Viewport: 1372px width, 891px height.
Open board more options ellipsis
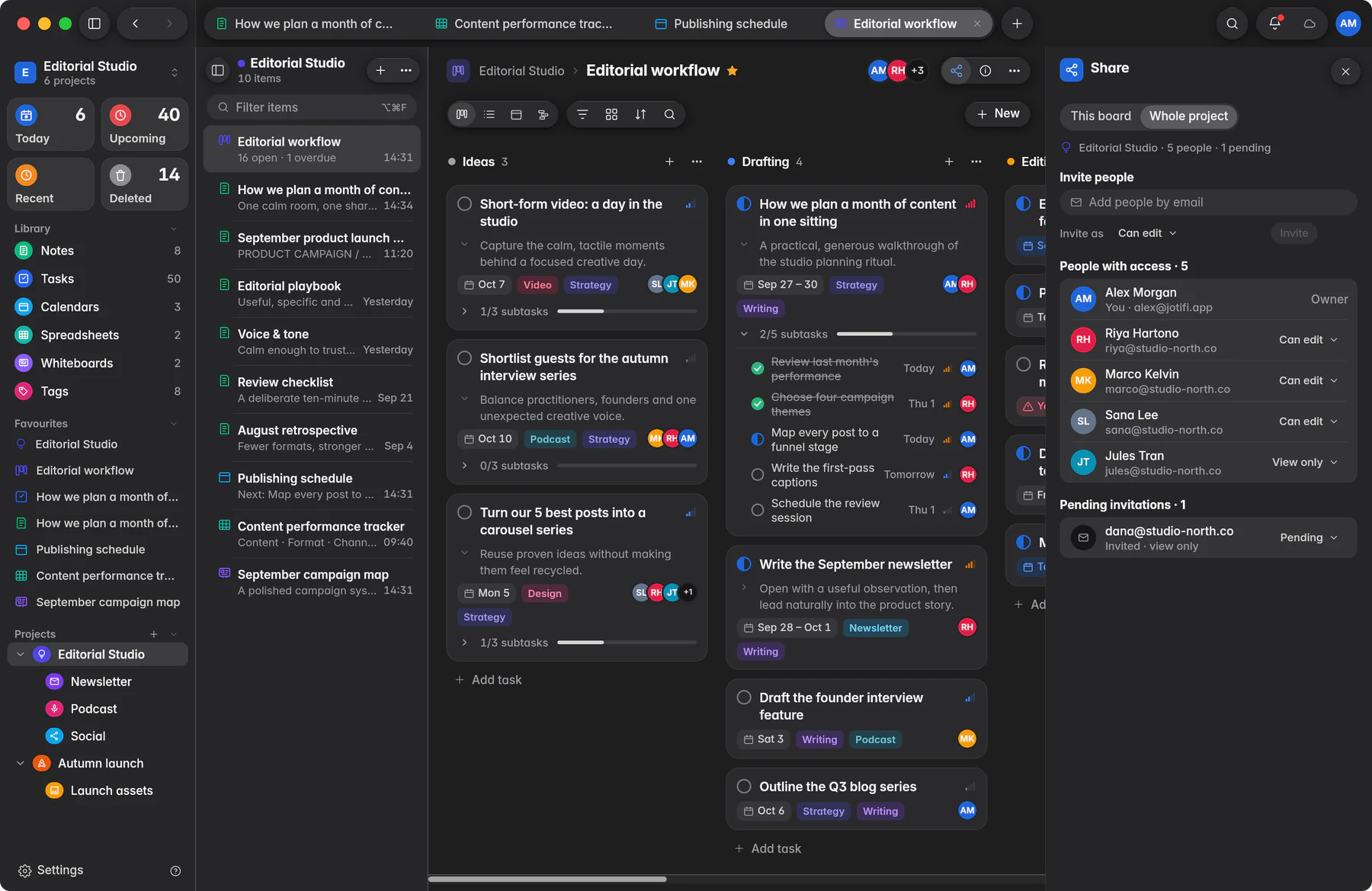coord(1014,71)
